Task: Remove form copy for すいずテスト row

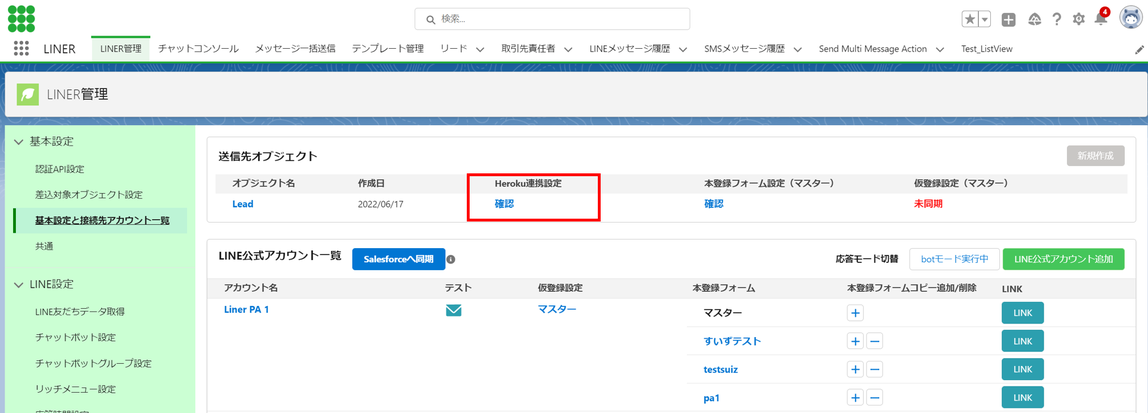Action: [x=875, y=341]
